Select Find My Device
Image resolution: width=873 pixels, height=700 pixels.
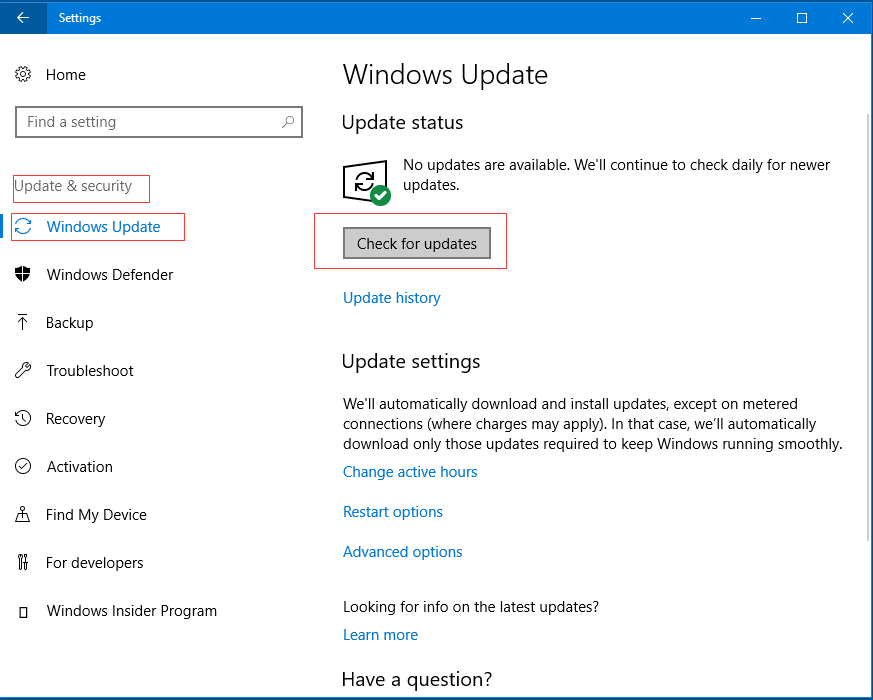tap(96, 515)
